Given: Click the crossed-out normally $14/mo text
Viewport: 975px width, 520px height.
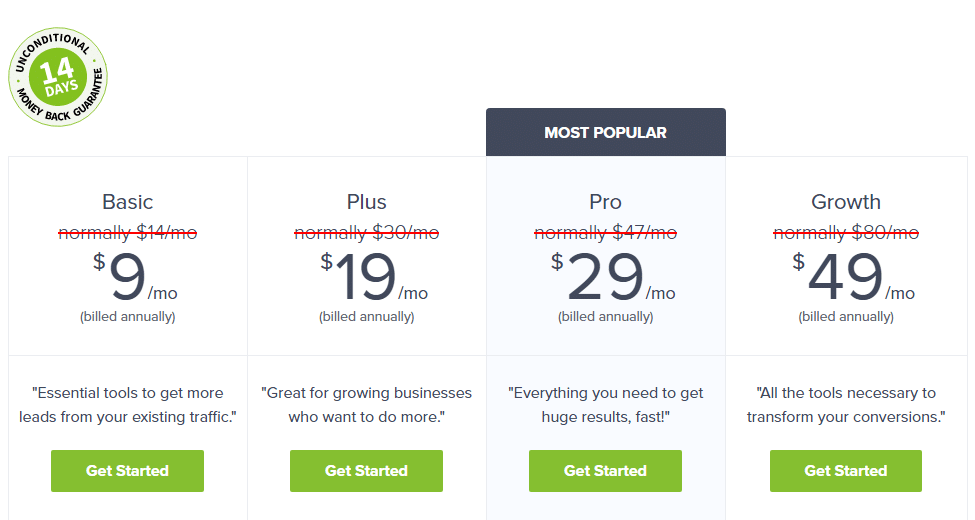Looking at the screenshot, I should [x=128, y=233].
